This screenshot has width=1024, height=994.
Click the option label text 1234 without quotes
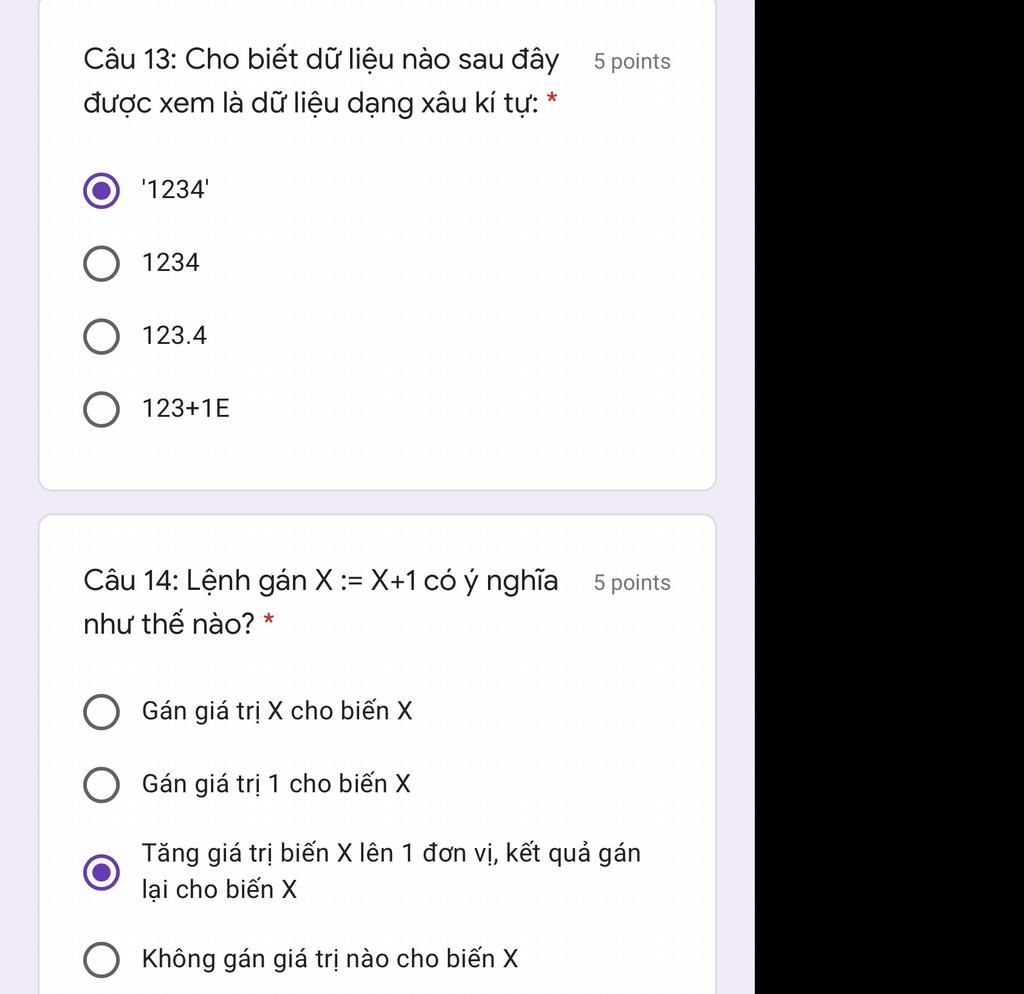[170, 263]
